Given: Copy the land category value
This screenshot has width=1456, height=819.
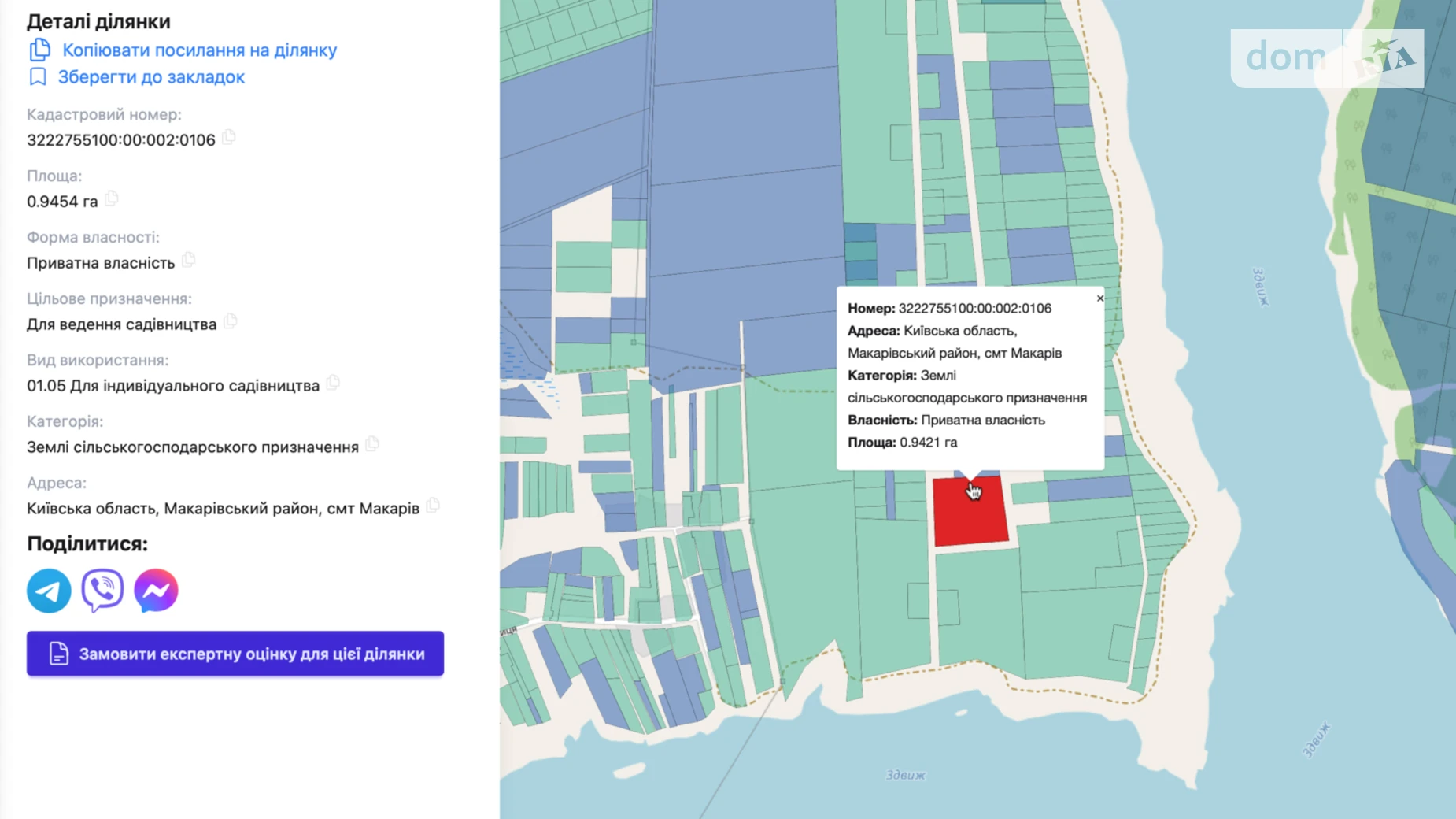Looking at the screenshot, I should (372, 445).
